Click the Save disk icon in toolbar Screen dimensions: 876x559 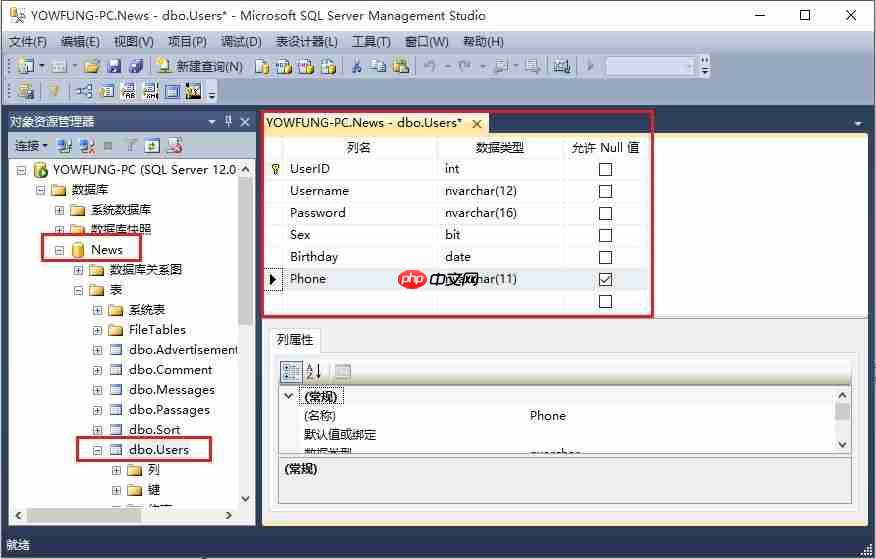coord(113,66)
